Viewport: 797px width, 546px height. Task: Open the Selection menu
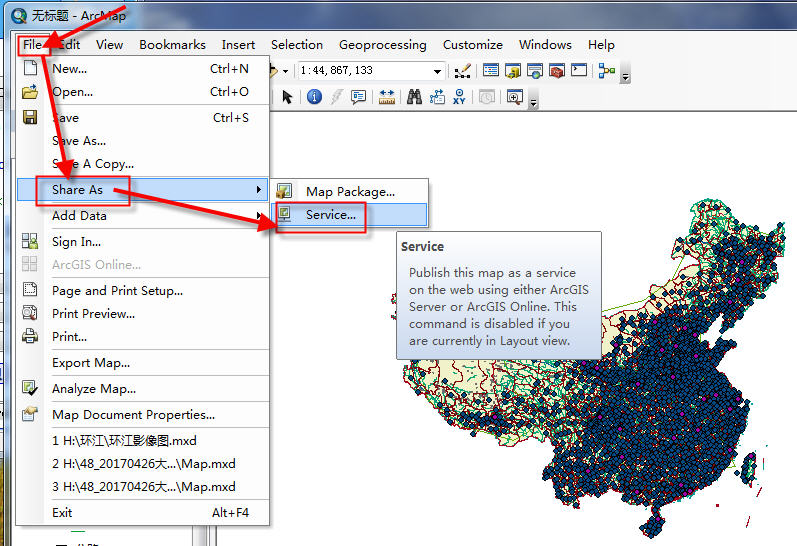click(x=297, y=45)
